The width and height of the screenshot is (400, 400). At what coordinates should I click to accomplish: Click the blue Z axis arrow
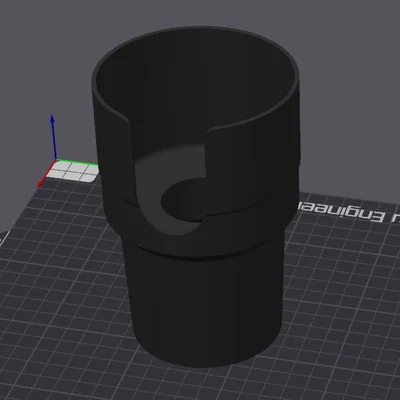(53, 137)
